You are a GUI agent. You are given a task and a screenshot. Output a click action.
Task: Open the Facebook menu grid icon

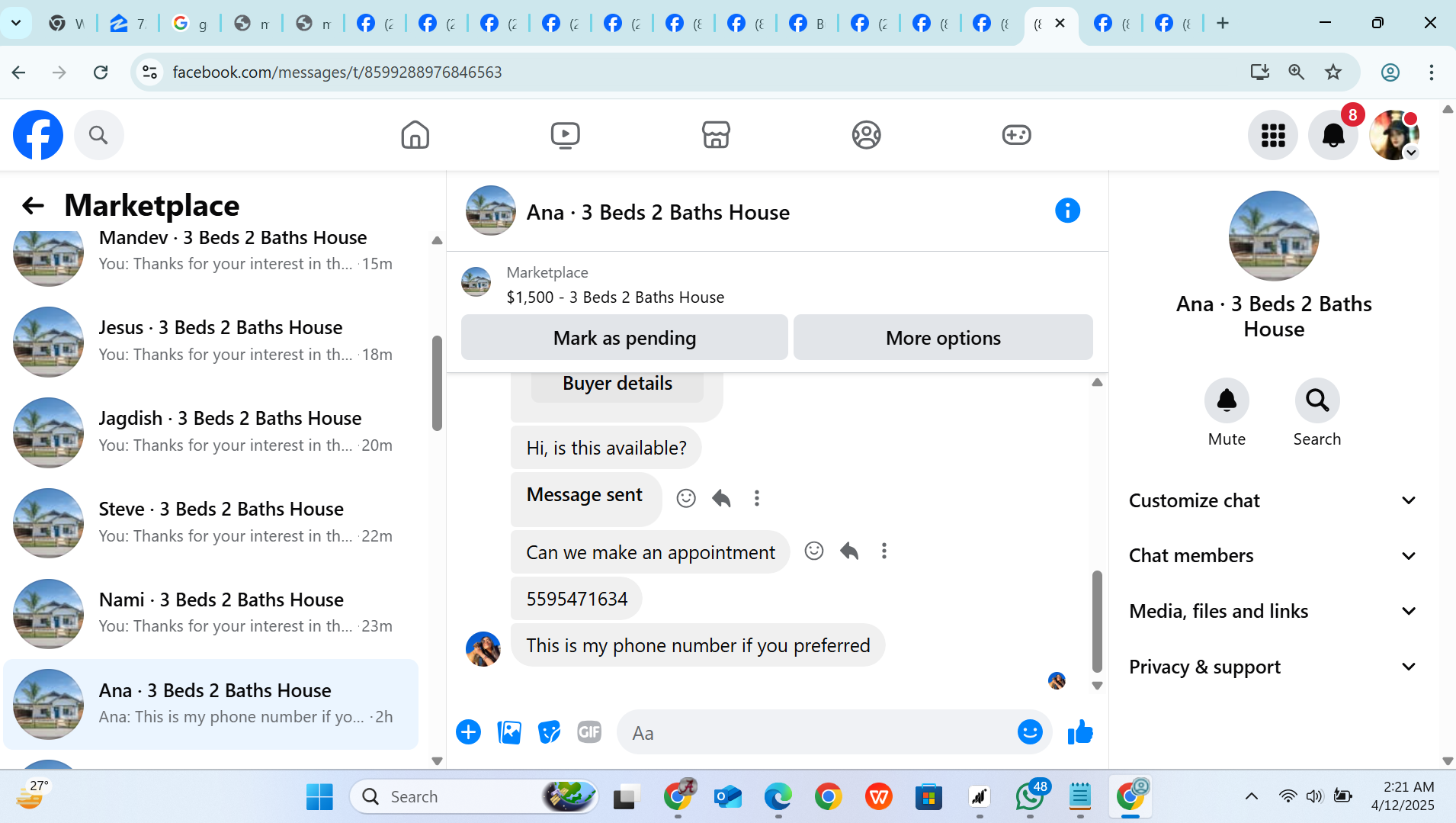click(1273, 135)
